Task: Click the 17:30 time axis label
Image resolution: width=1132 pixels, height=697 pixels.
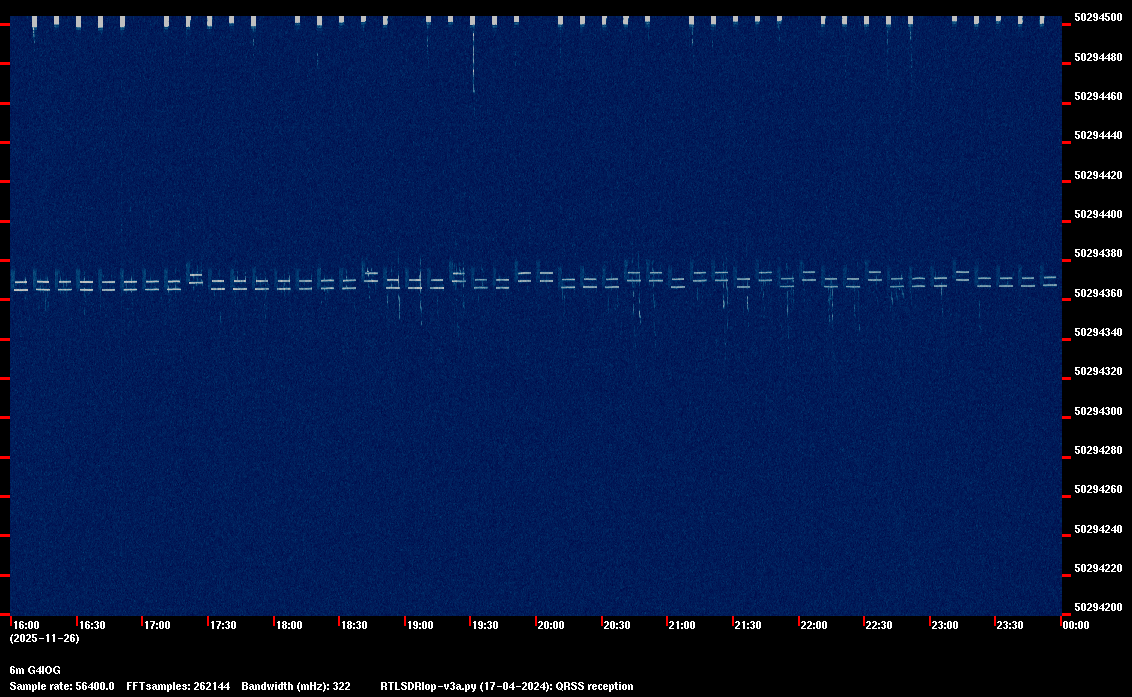Action: (223, 625)
